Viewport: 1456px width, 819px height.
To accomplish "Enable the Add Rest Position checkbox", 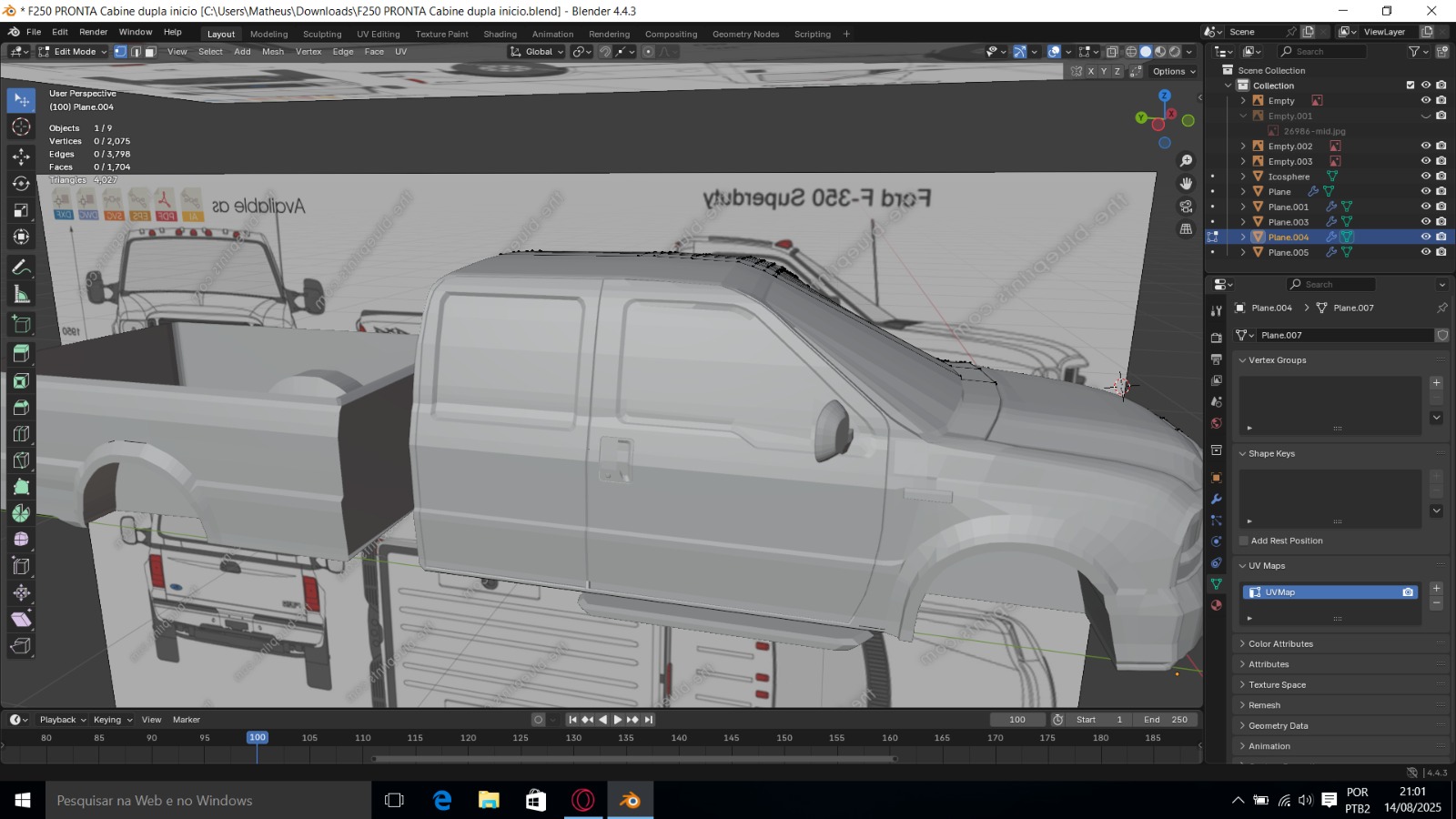I will (x=1243, y=541).
